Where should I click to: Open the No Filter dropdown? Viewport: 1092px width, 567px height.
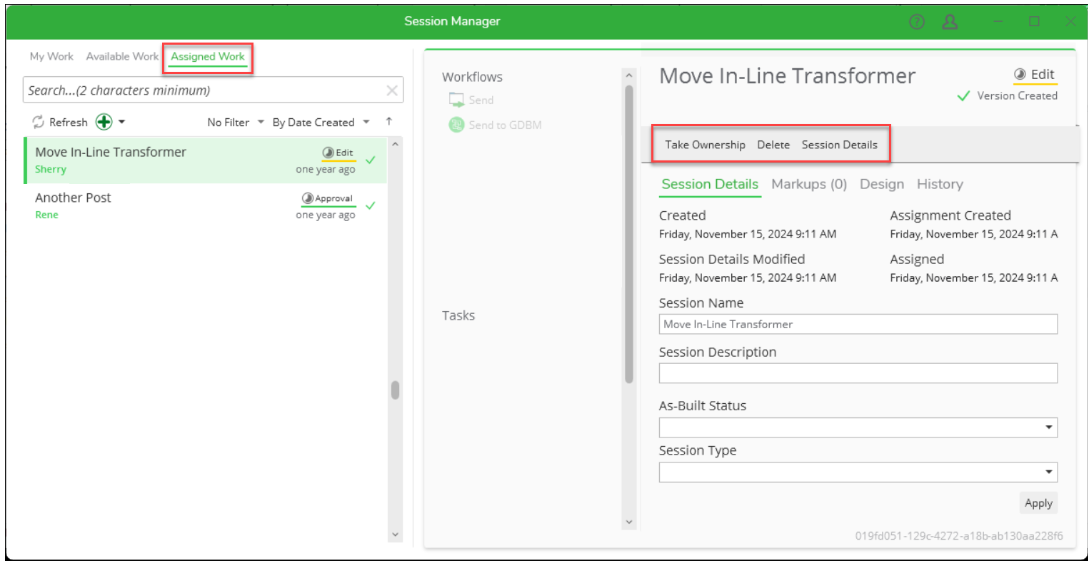click(x=235, y=122)
